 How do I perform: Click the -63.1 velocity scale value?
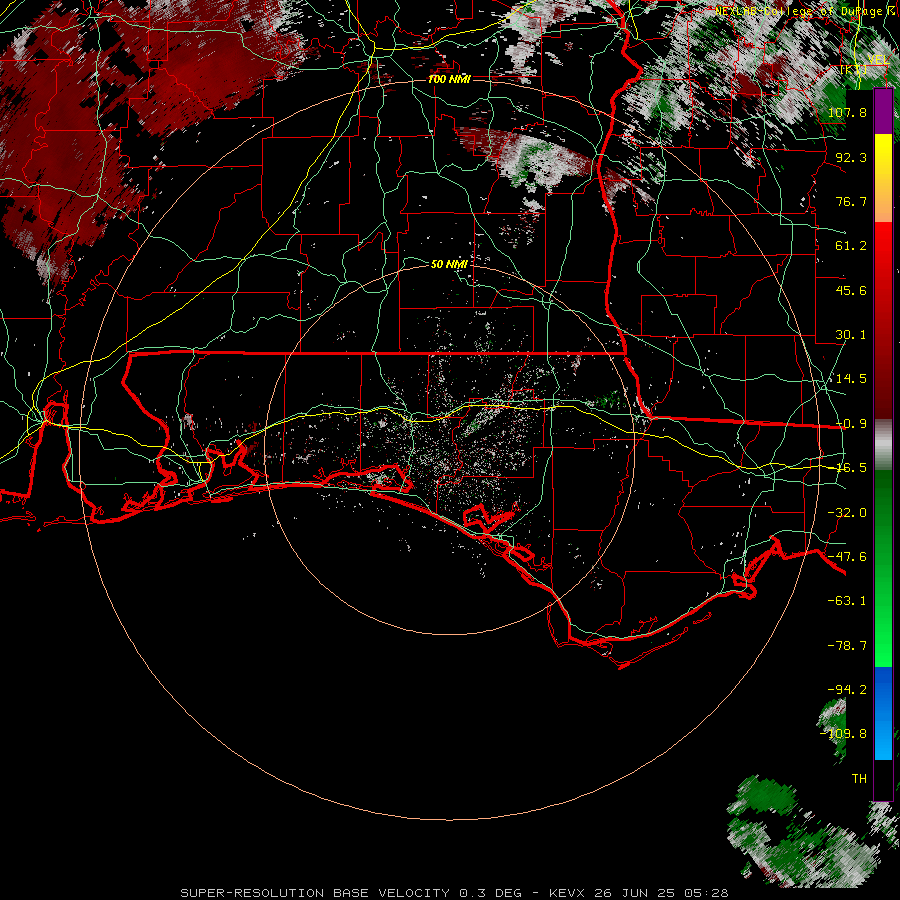(847, 600)
